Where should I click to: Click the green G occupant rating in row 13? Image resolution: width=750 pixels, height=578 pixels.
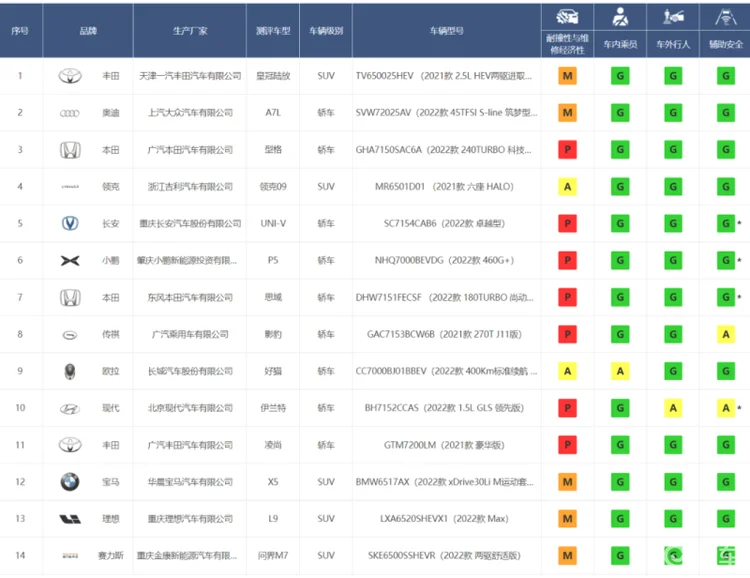620,519
